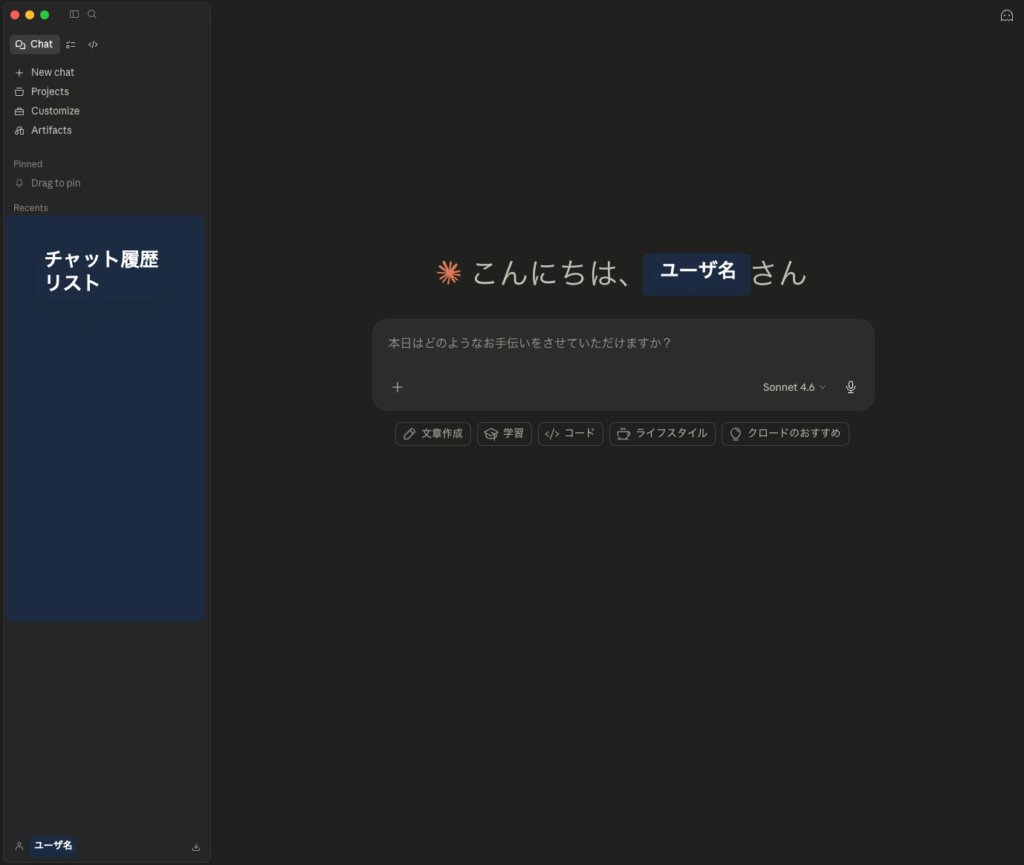Click the download icon in the sidebar footer

click(x=196, y=847)
